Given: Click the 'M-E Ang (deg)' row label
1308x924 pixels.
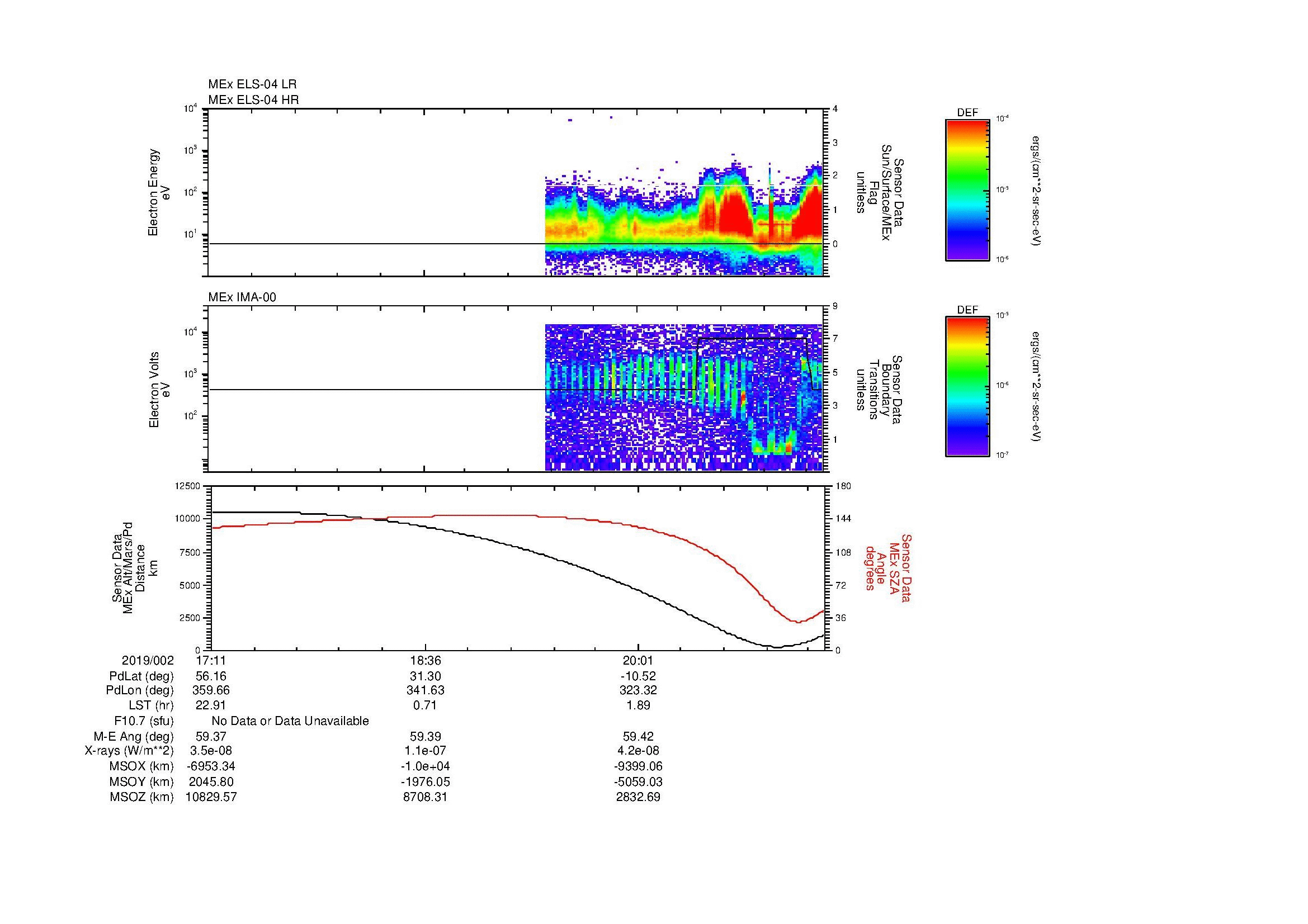Looking at the screenshot, I should pos(133,737).
